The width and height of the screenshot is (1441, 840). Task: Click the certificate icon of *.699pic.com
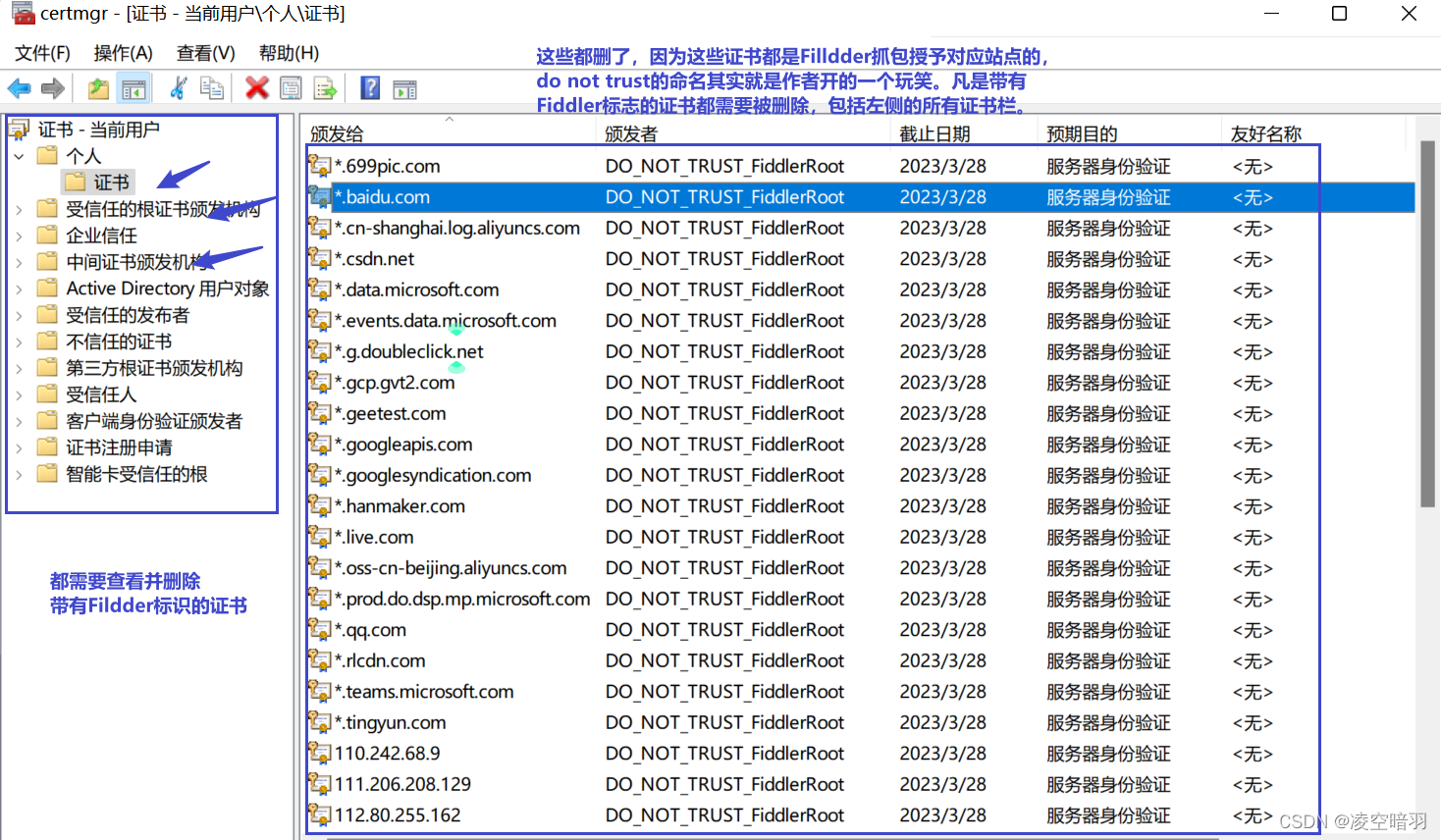pos(319,165)
